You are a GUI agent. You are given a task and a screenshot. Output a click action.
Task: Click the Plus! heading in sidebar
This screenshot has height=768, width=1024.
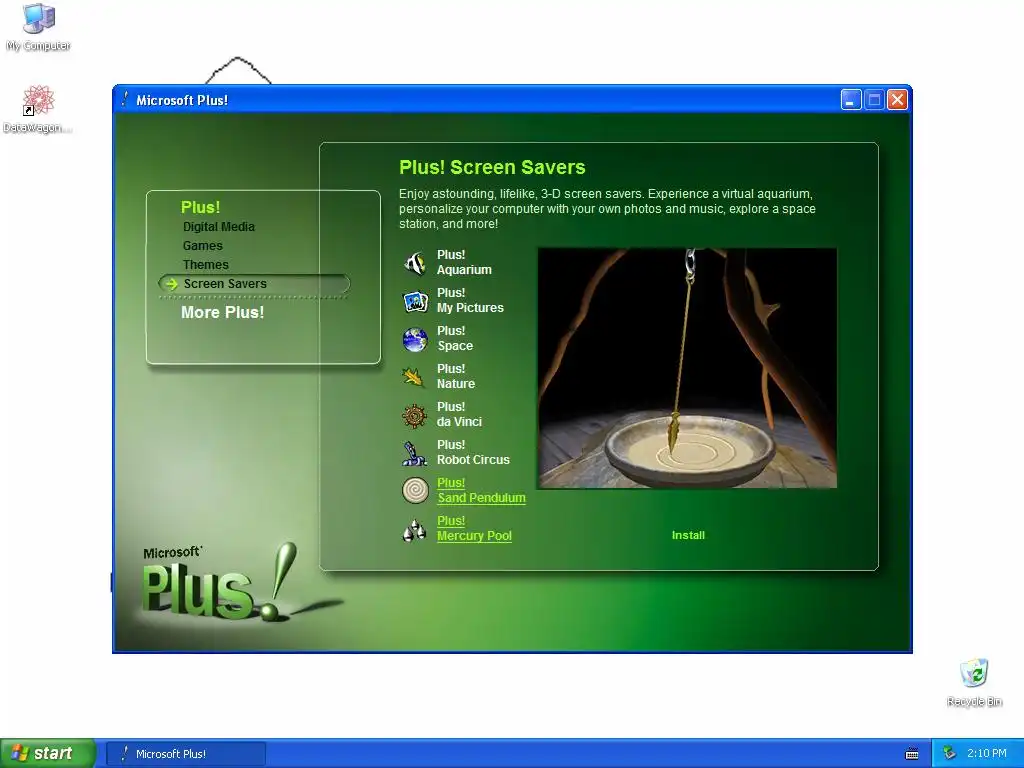coord(200,207)
